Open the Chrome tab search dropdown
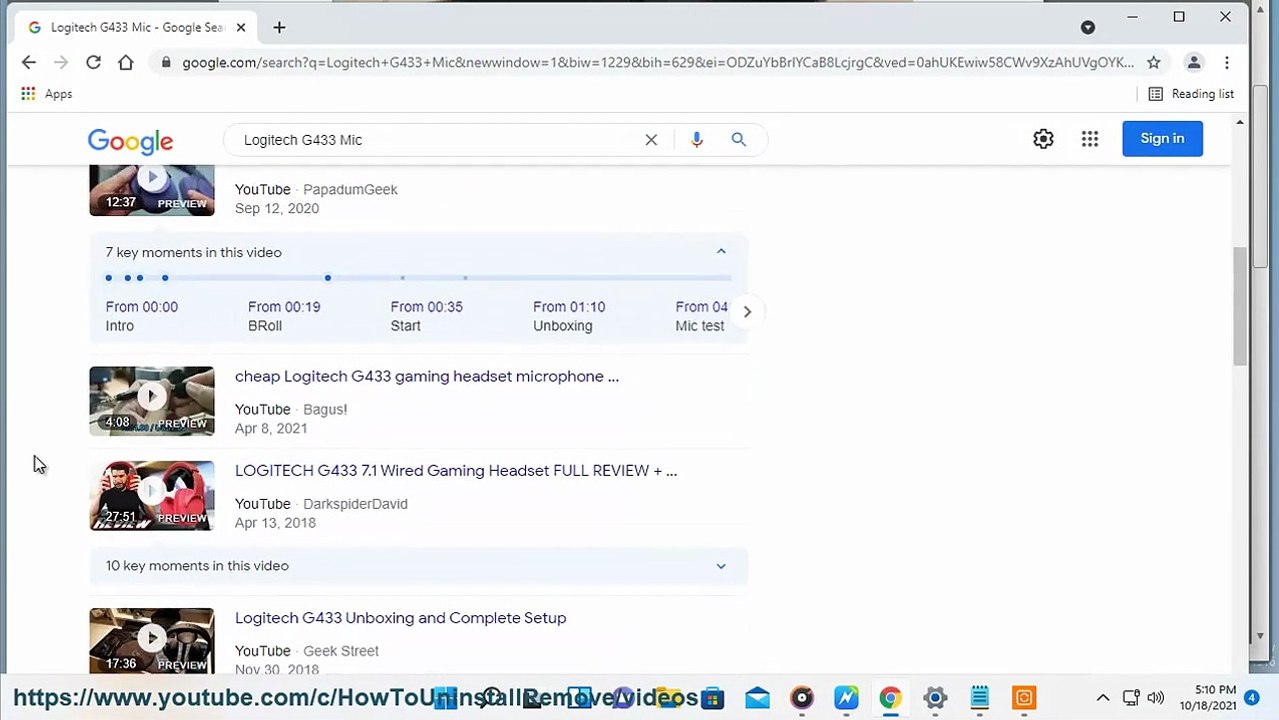Image resolution: width=1279 pixels, height=720 pixels. (x=1088, y=27)
